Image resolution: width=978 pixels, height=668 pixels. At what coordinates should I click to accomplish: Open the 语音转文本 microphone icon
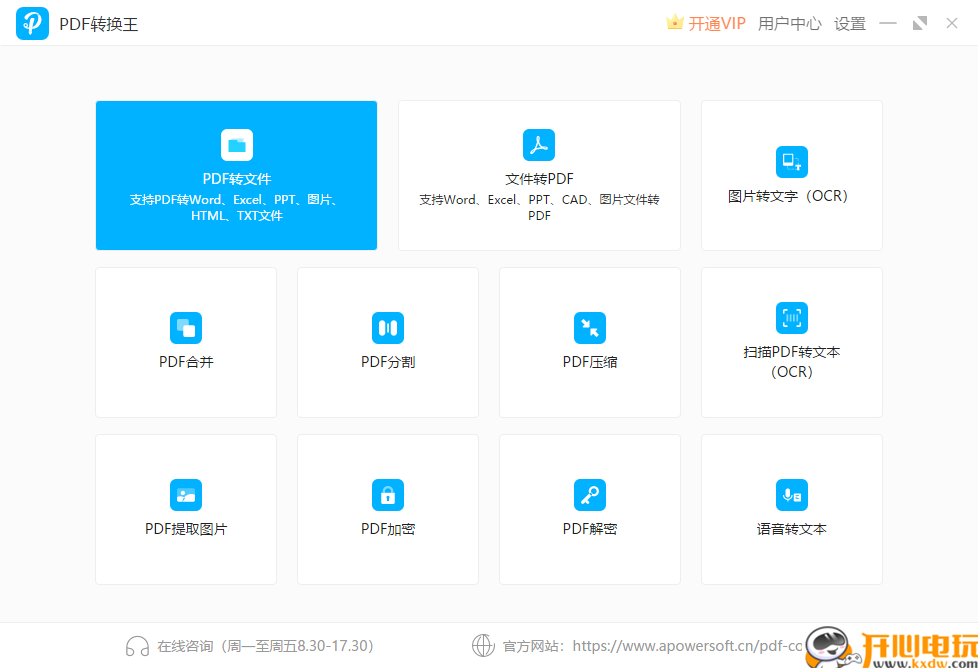(791, 494)
